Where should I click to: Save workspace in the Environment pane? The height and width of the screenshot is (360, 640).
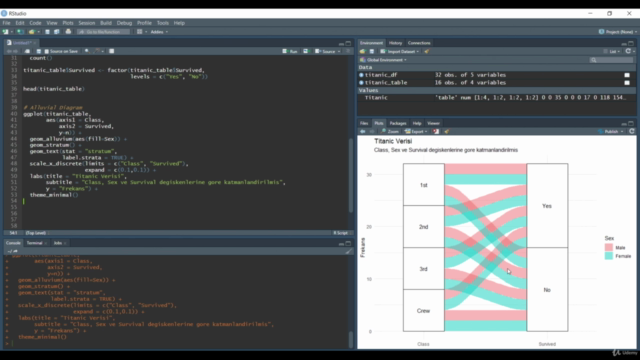coord(372,51)
